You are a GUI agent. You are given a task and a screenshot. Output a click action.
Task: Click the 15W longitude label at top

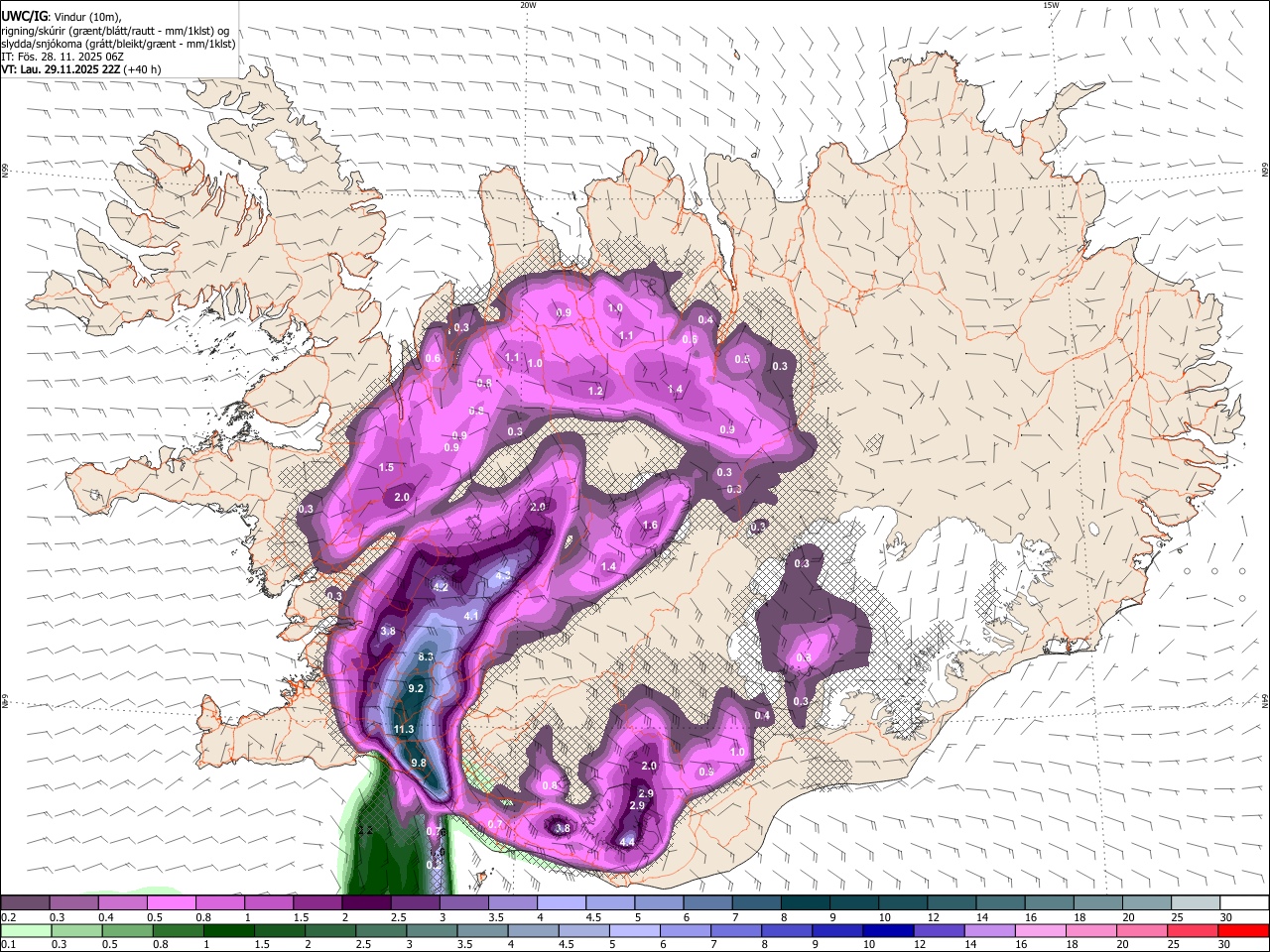click(x=1051, y=5)
